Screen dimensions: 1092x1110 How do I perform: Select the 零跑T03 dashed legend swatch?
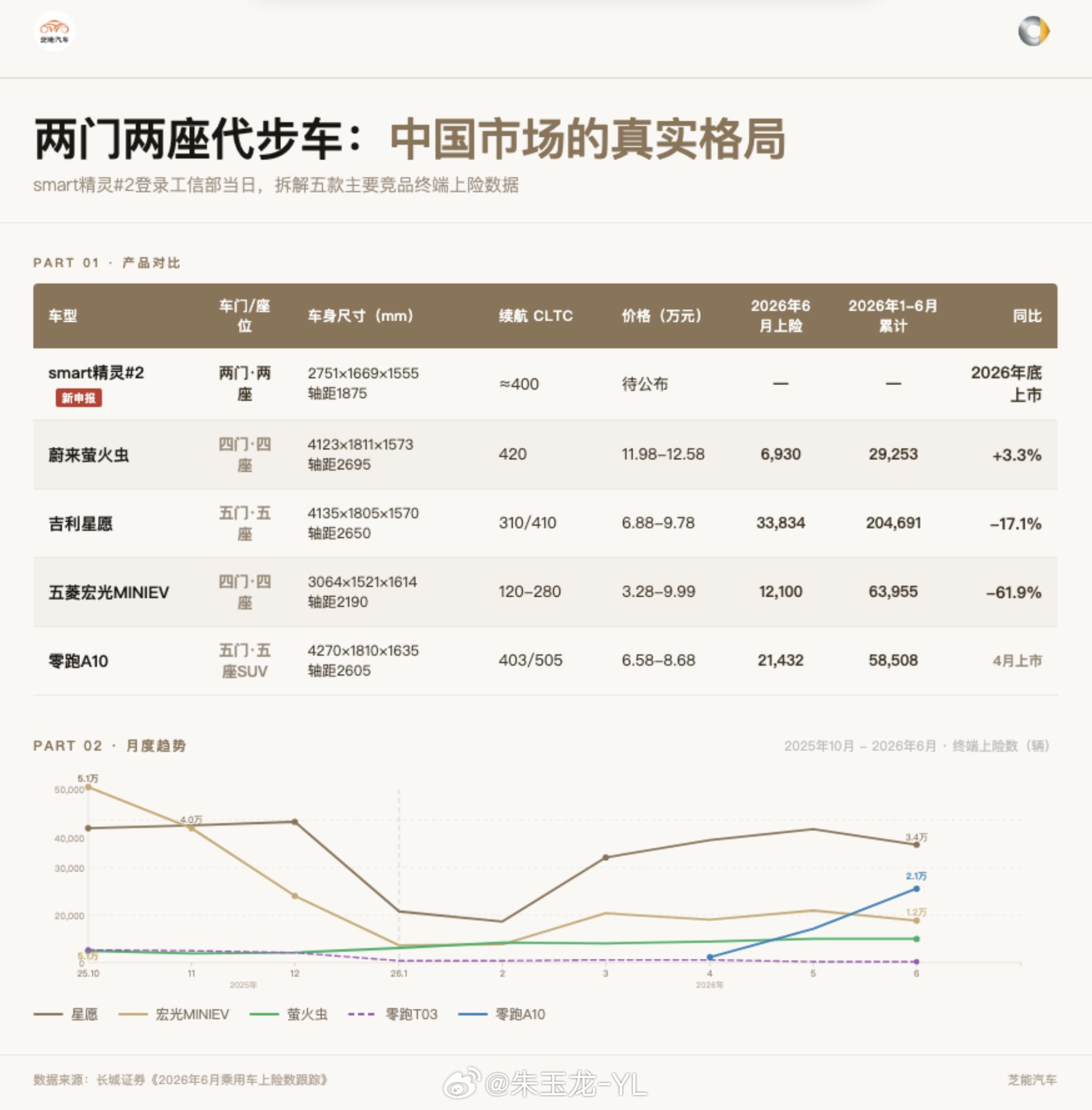[362, 1014]
